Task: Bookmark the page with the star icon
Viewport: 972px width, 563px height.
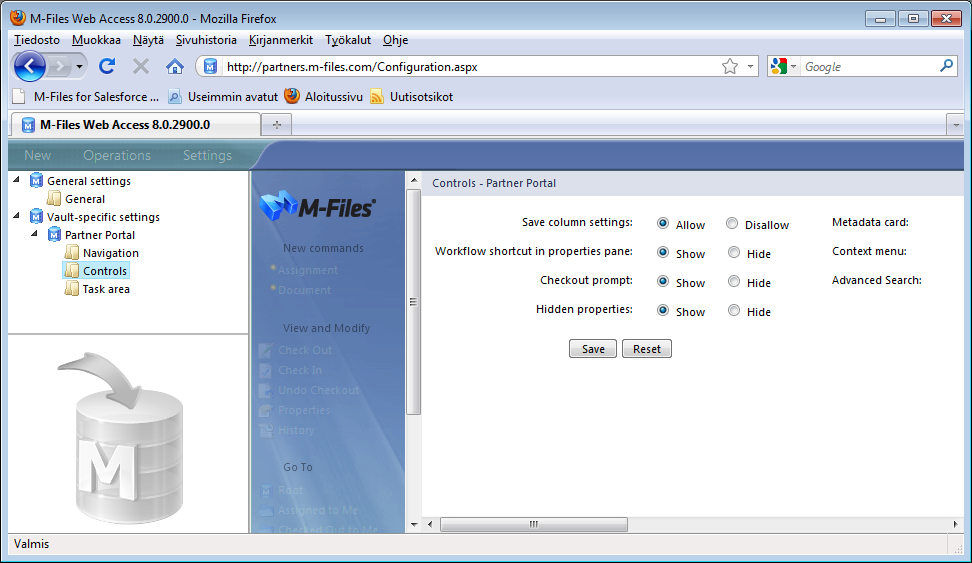Action: tap(730, 66)
